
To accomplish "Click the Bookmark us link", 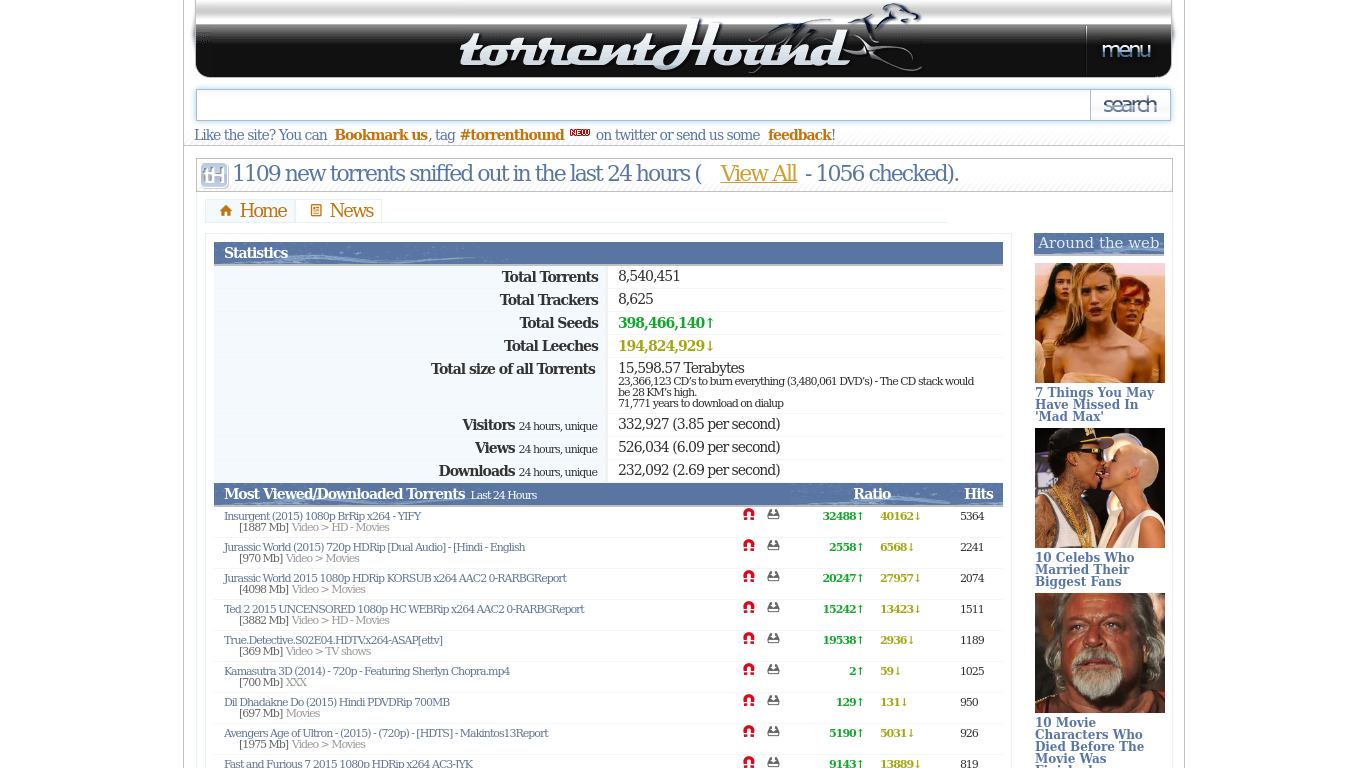I will [381, 135].
